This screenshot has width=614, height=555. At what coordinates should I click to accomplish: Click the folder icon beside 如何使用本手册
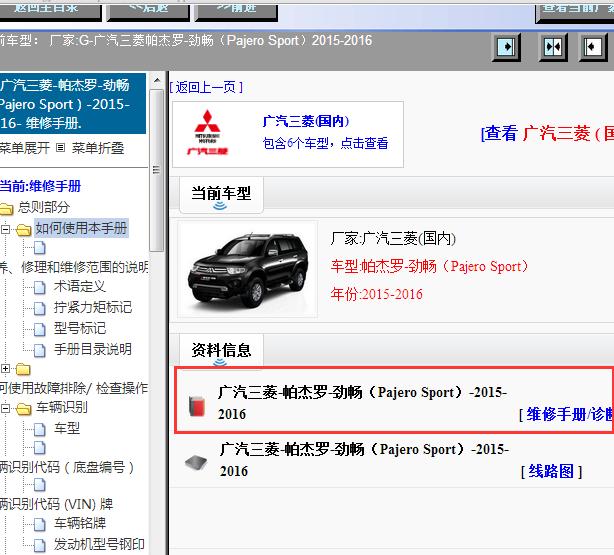[x=23, y=229]
